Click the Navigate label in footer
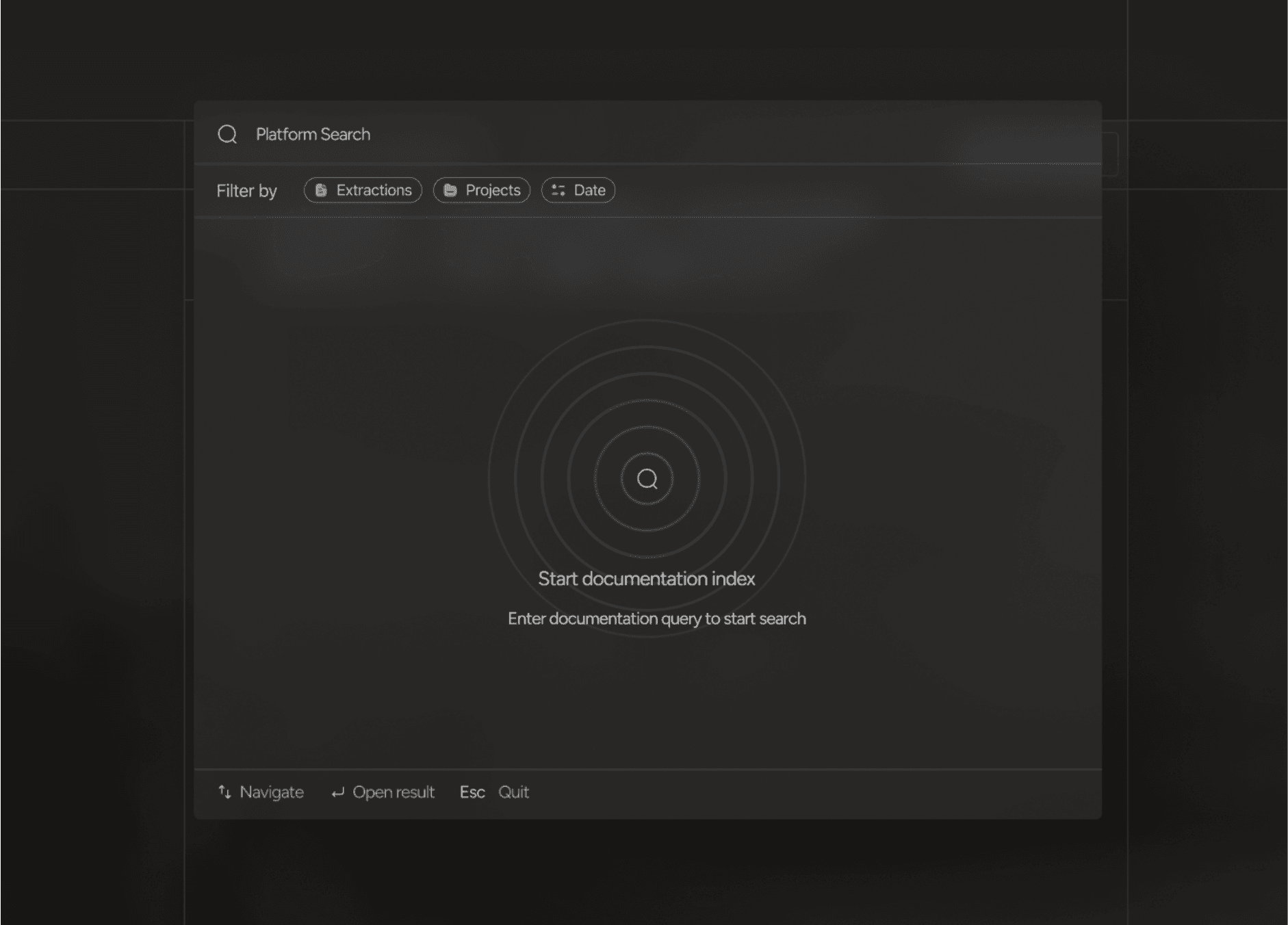1288x925 pixels. pos(272,792)
